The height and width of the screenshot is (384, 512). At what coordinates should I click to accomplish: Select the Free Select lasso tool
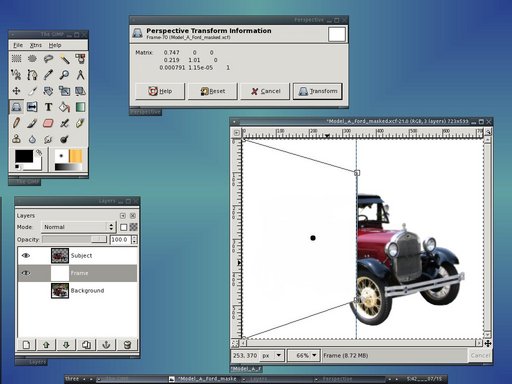coord(48,59)
